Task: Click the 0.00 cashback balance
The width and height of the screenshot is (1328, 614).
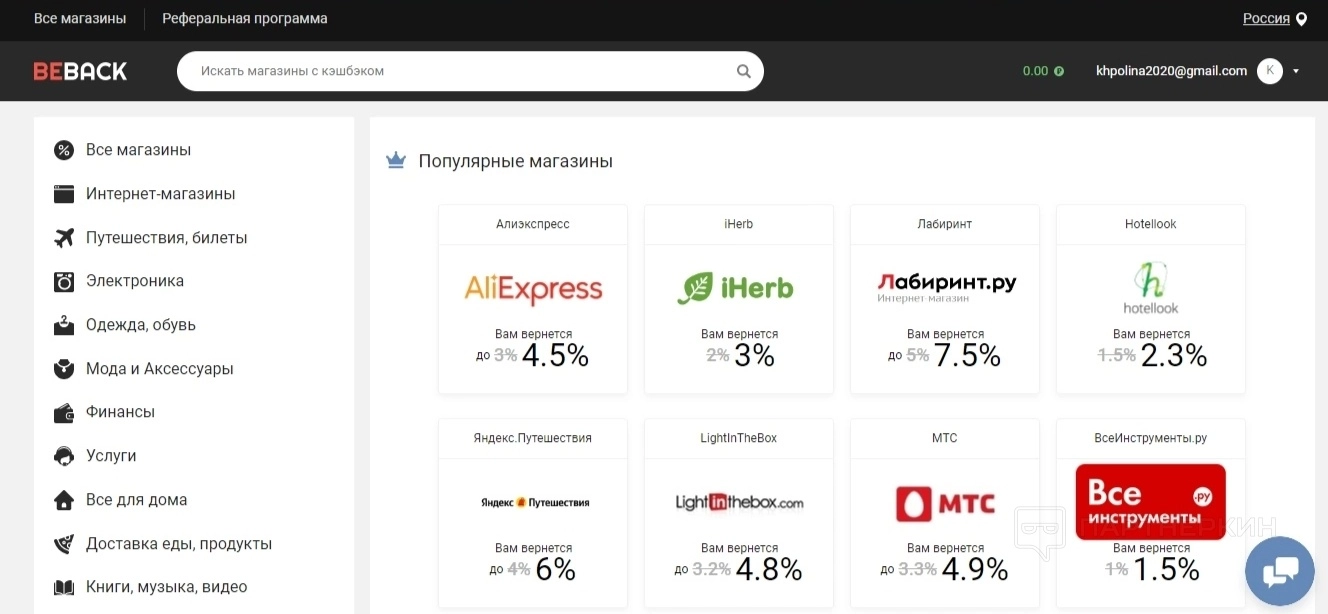Action: [1035, 71]
